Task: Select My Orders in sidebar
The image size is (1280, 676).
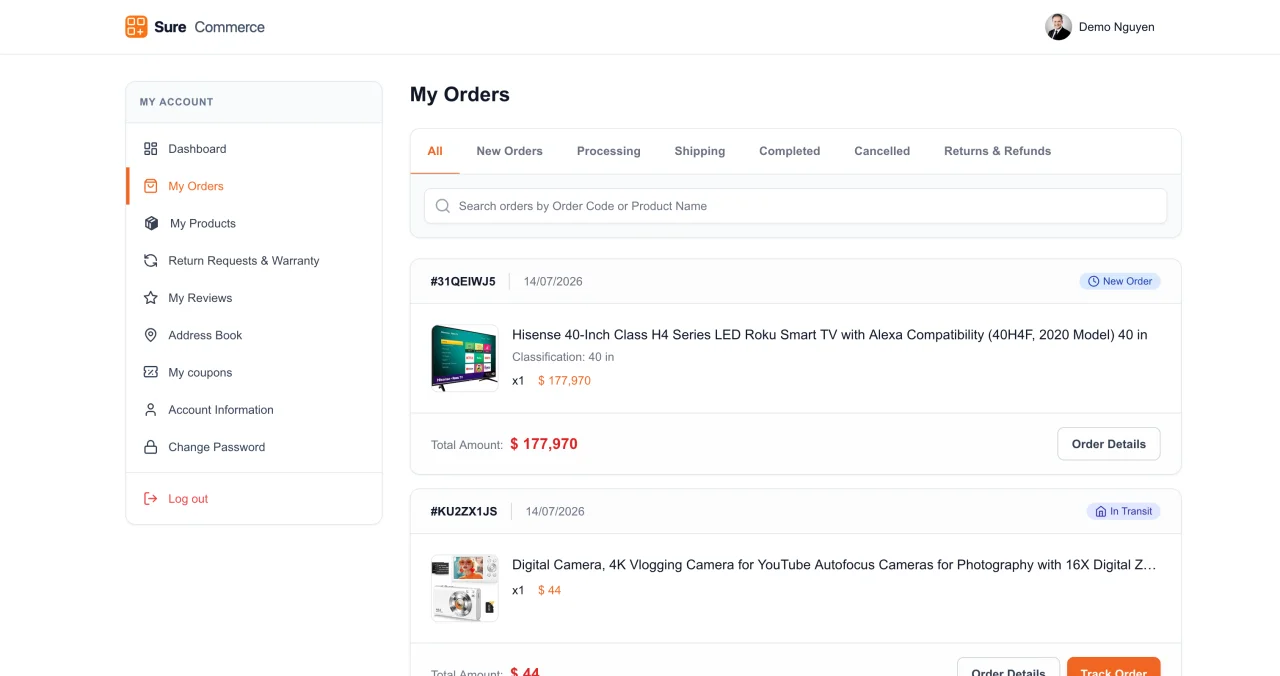Action: [254, 186]
